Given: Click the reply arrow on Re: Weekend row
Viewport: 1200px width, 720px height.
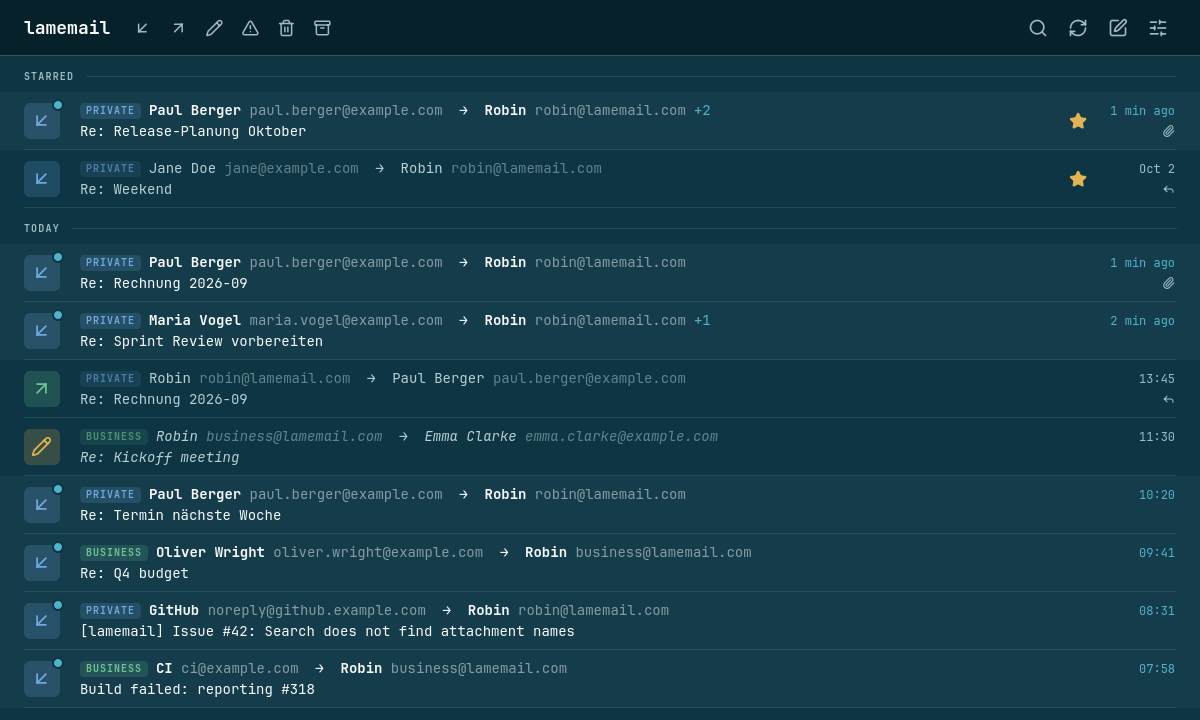Looking at the screenshot, I should [1168, 189].
